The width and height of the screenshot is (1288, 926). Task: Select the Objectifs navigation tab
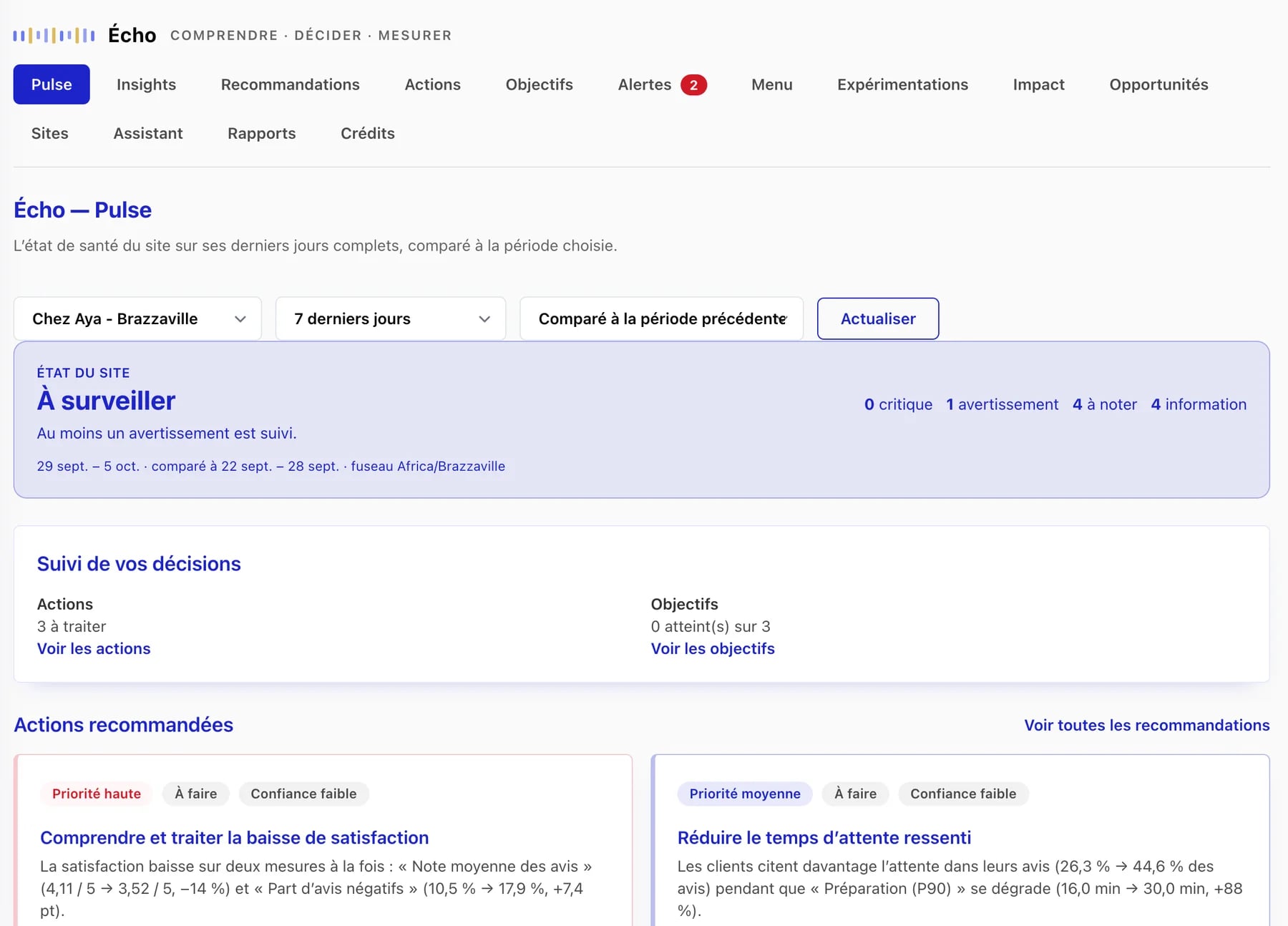[x=539, y=84]
